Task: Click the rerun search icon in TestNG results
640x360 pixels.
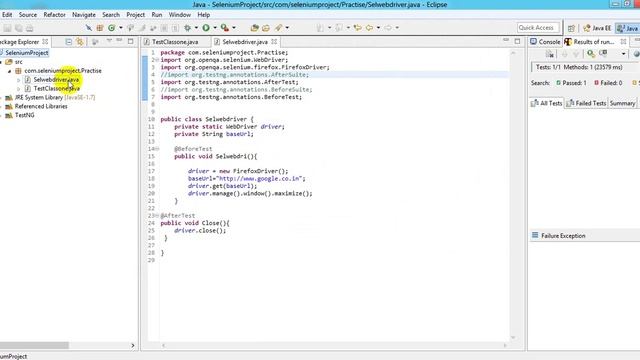Action: [x=591, y=54]
